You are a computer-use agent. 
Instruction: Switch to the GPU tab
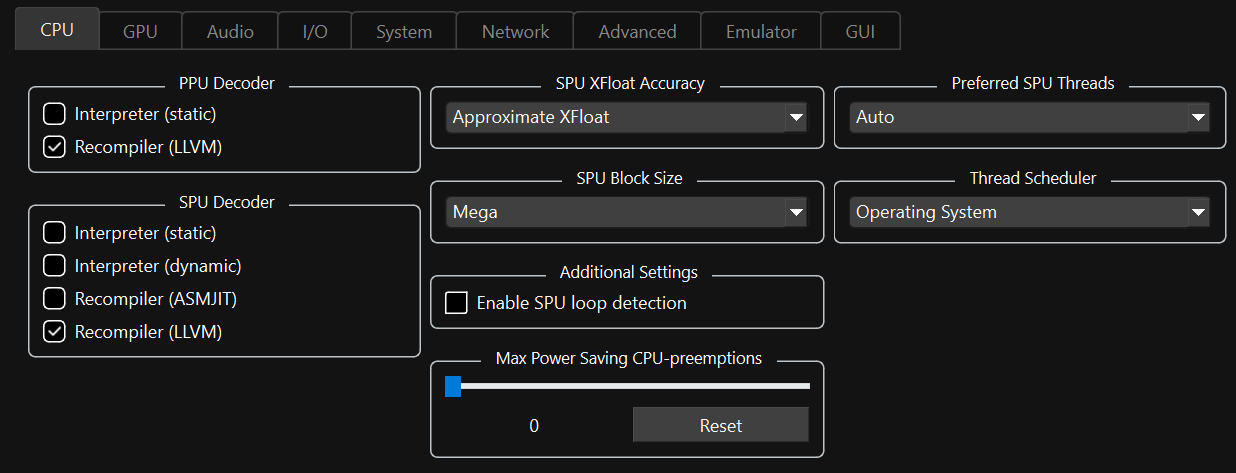point(140,31)
